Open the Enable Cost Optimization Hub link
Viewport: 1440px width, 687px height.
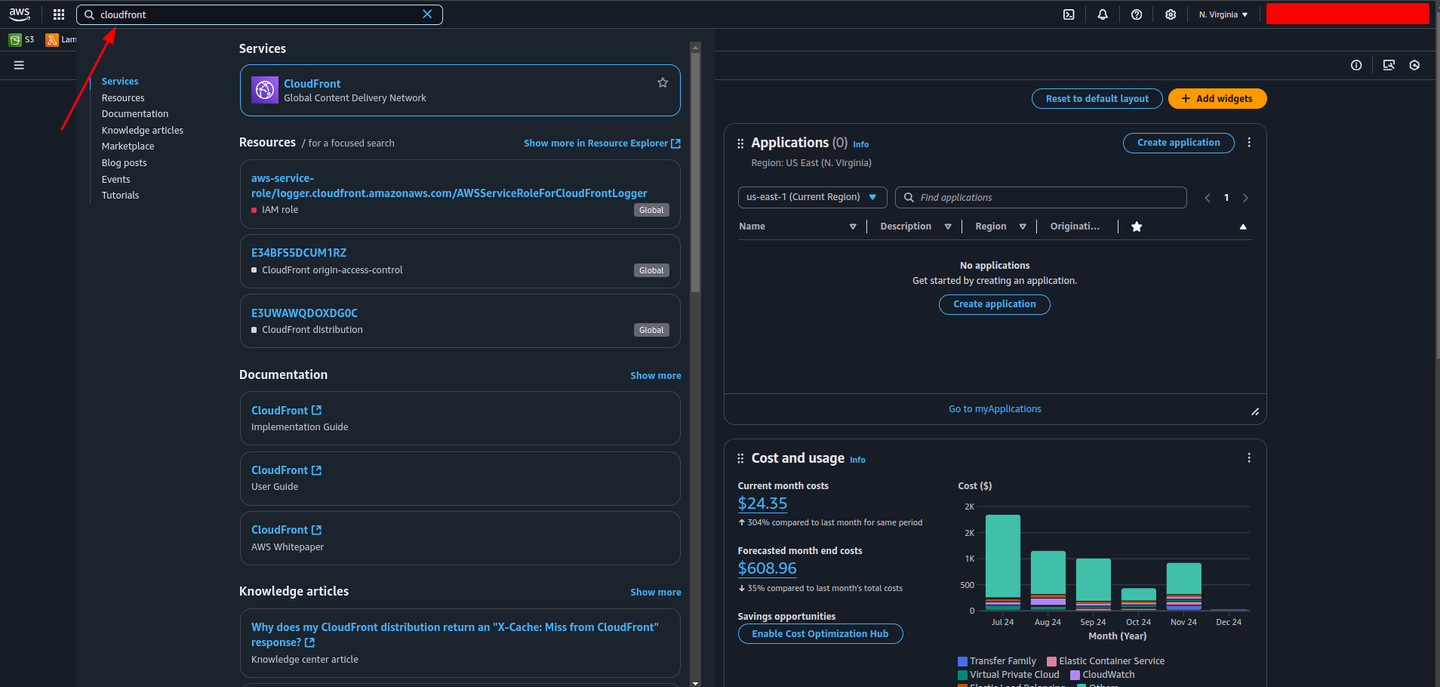click(x=820, y=633)
